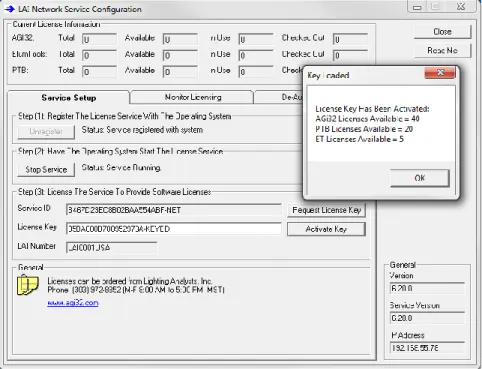Click the General Version field
The width and height of the screenshot is (482, 369).
(x=427, y=288)
